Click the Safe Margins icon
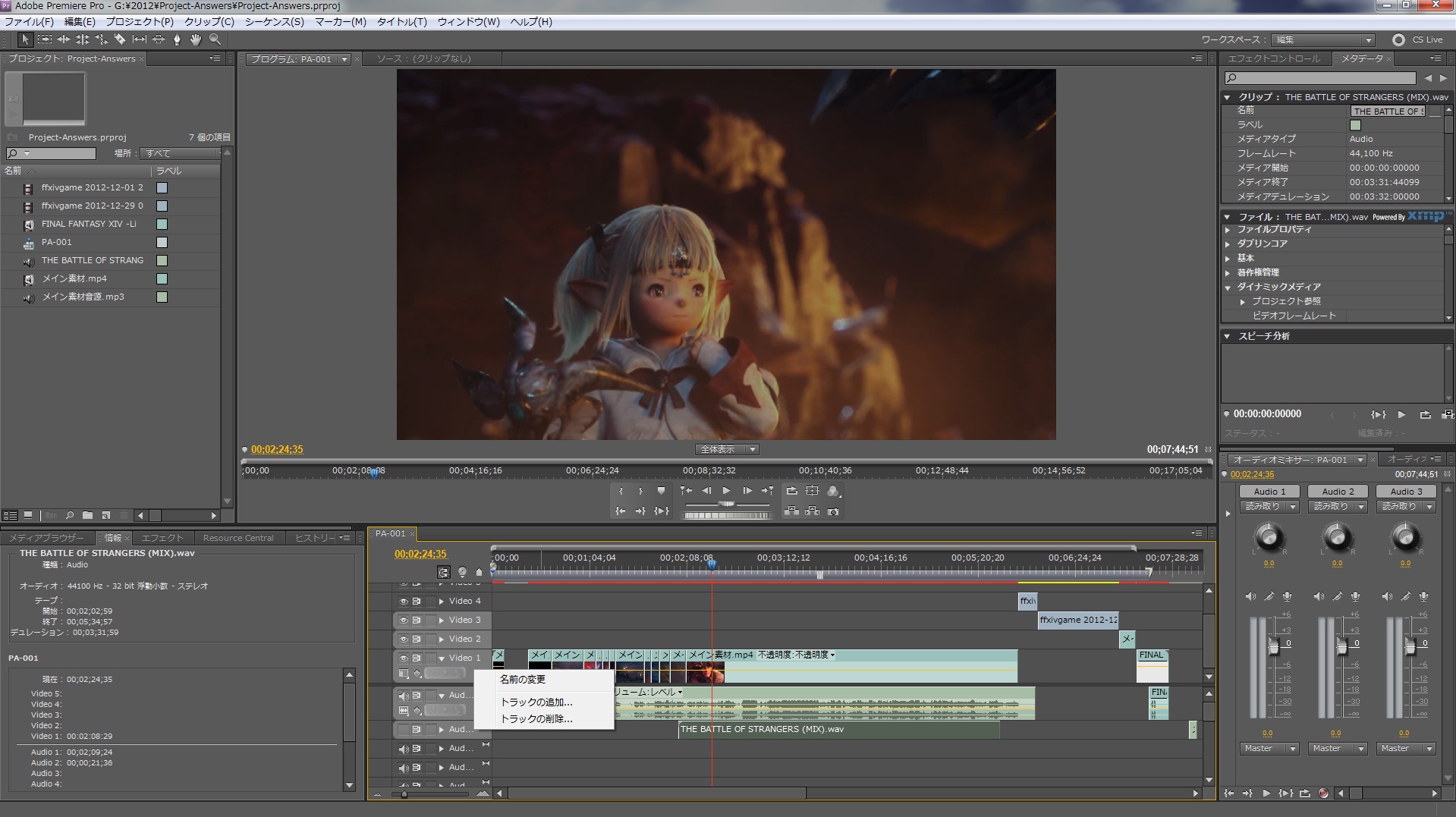This screenshot has width=1456, height=817. point(813,492)
